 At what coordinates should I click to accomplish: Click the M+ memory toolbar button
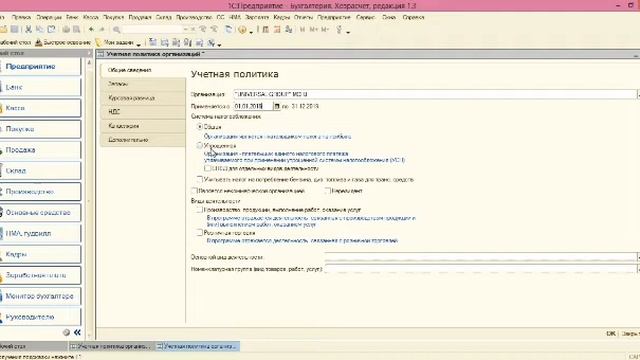[313, 29]
